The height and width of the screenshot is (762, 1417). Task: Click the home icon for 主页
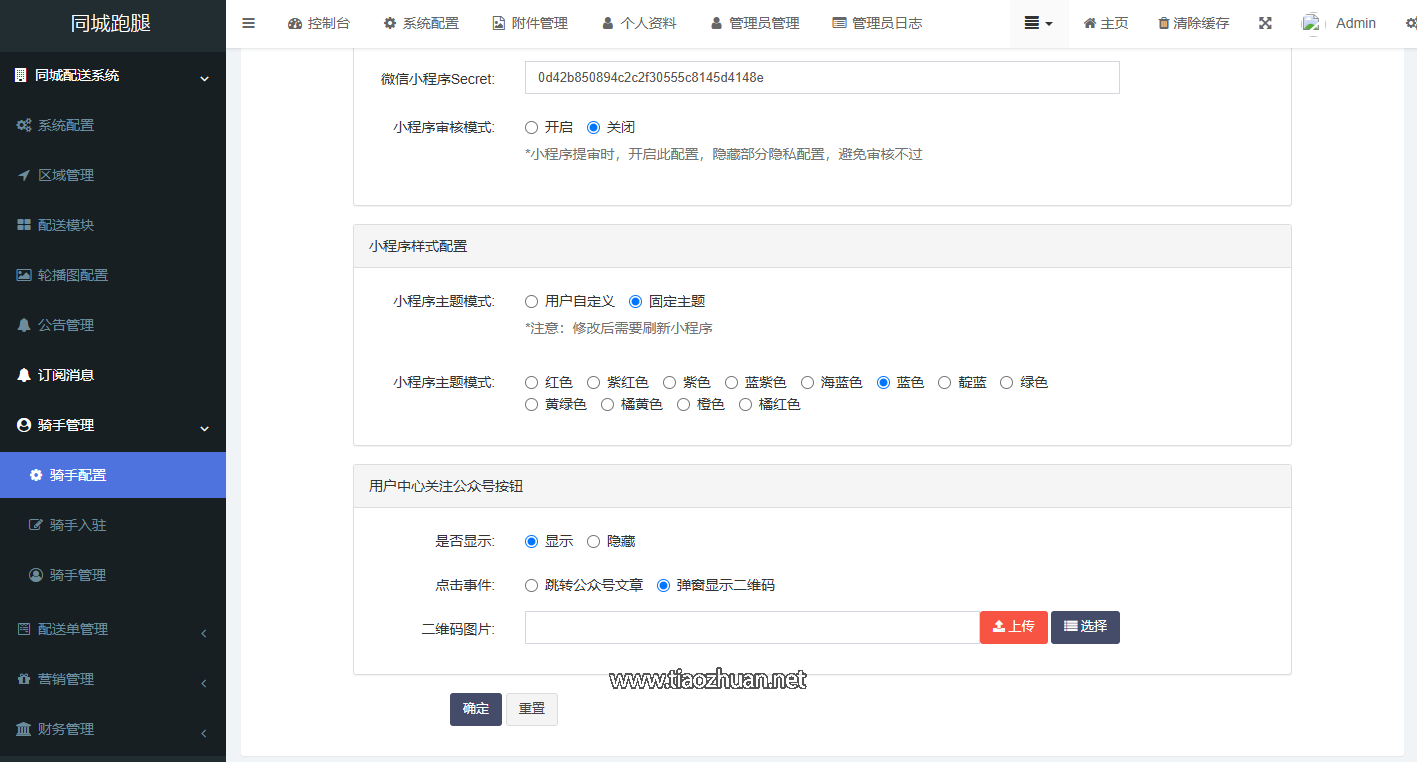[x=1090, y=23]
